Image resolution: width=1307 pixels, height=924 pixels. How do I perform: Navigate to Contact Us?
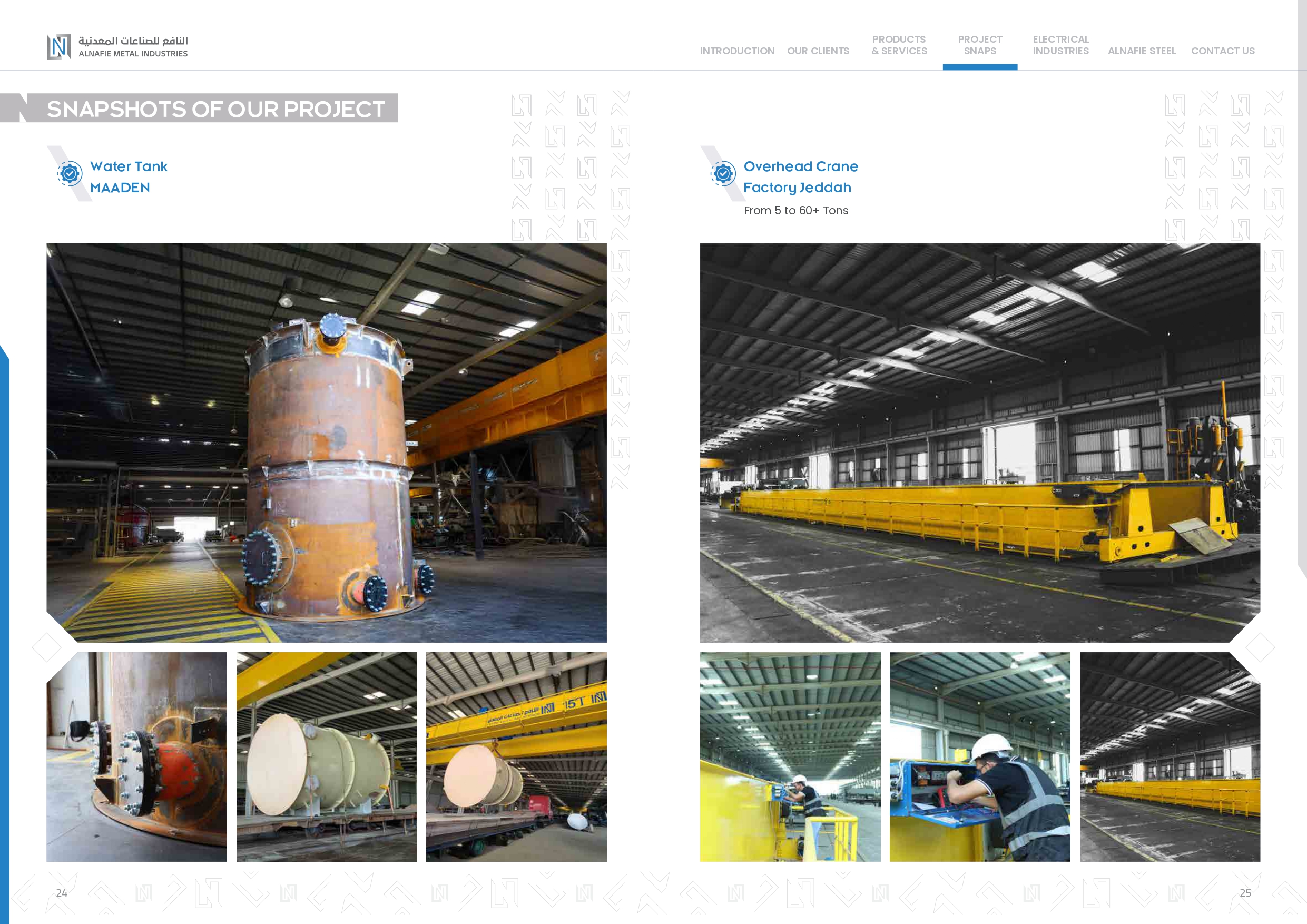[x=1222, y=51]
